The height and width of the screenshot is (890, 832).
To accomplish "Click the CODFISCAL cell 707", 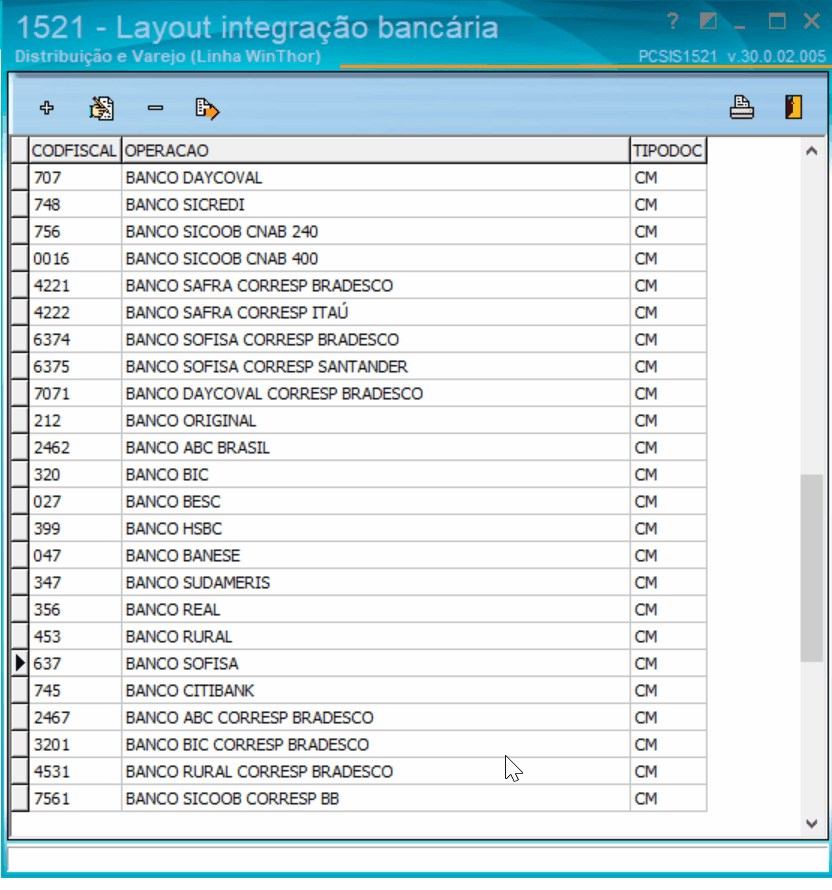I will [75, 178].
